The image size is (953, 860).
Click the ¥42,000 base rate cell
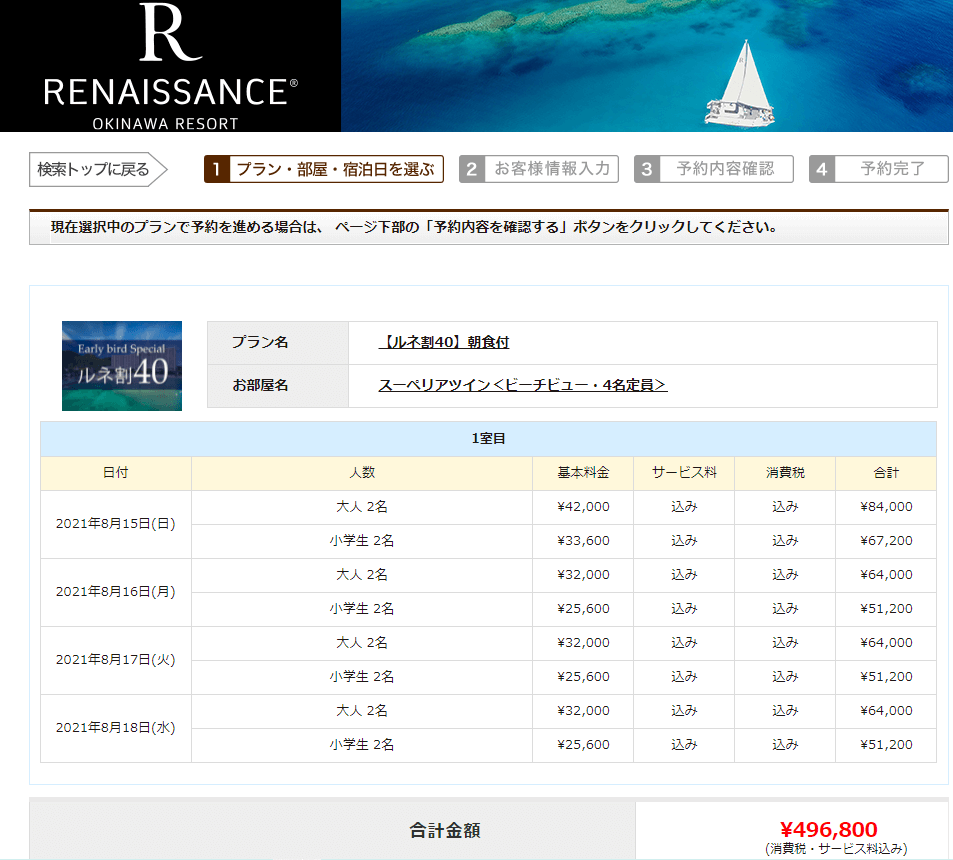pos(583,507)
